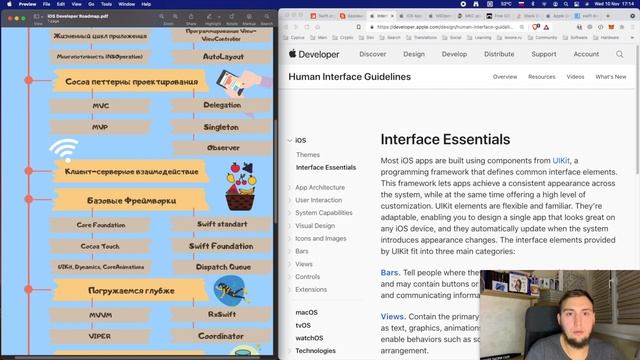The image size is (640, 360).
Task: Click the Account link on Apple Developer
Action: click(x=586, y=54)
